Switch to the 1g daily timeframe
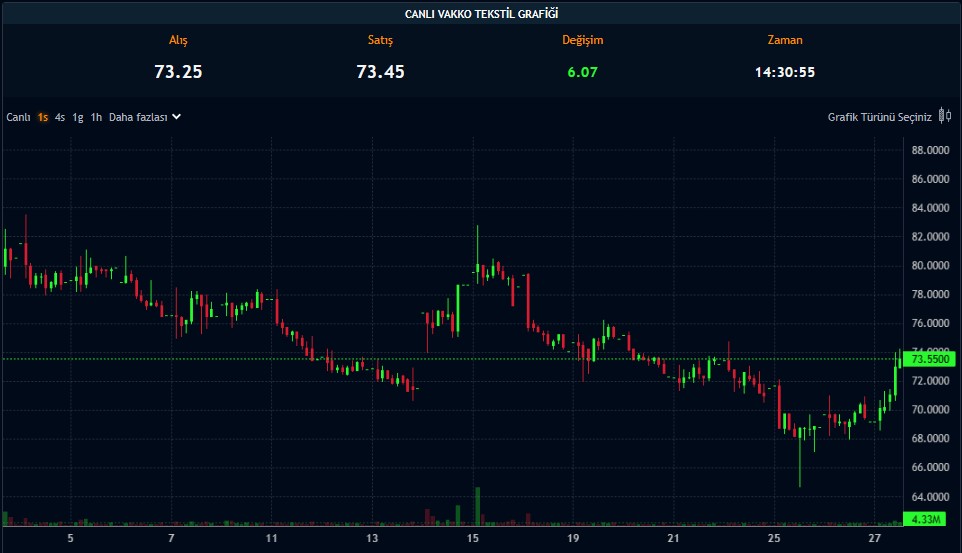This screenshot has width=962, height=553. tap(78, 117)
